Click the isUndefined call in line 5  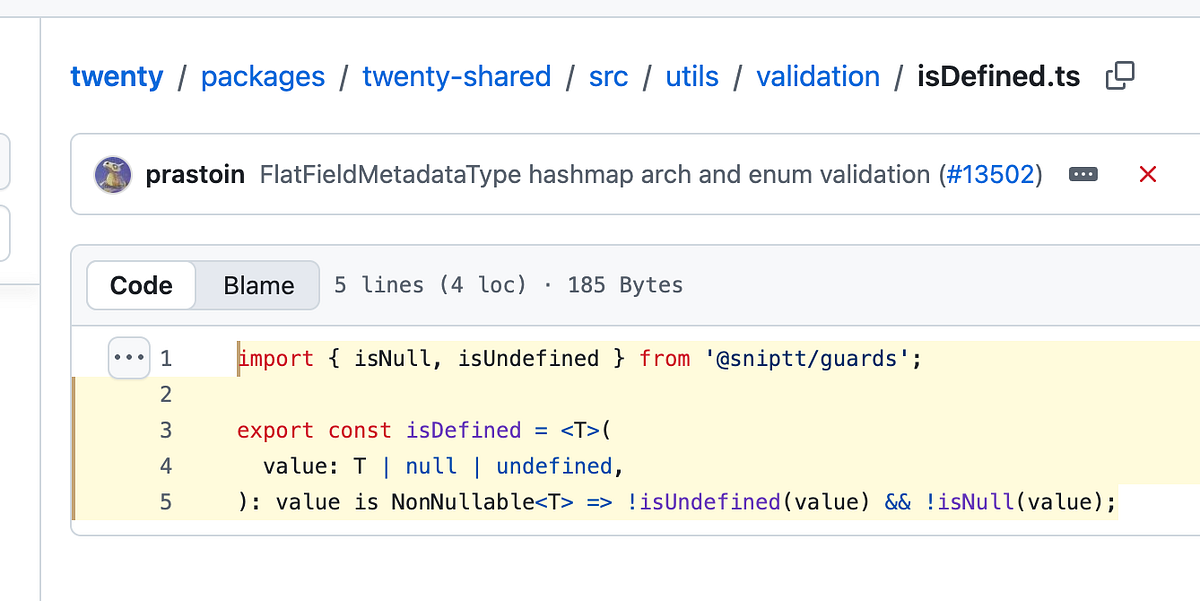pos(710,502)
